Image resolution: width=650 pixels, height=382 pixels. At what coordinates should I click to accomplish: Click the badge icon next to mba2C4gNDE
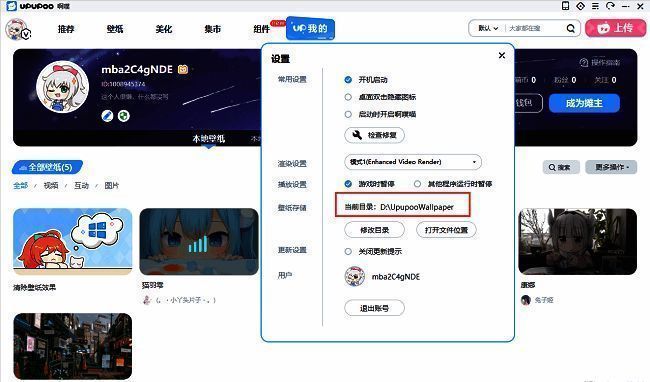(183, 69)
